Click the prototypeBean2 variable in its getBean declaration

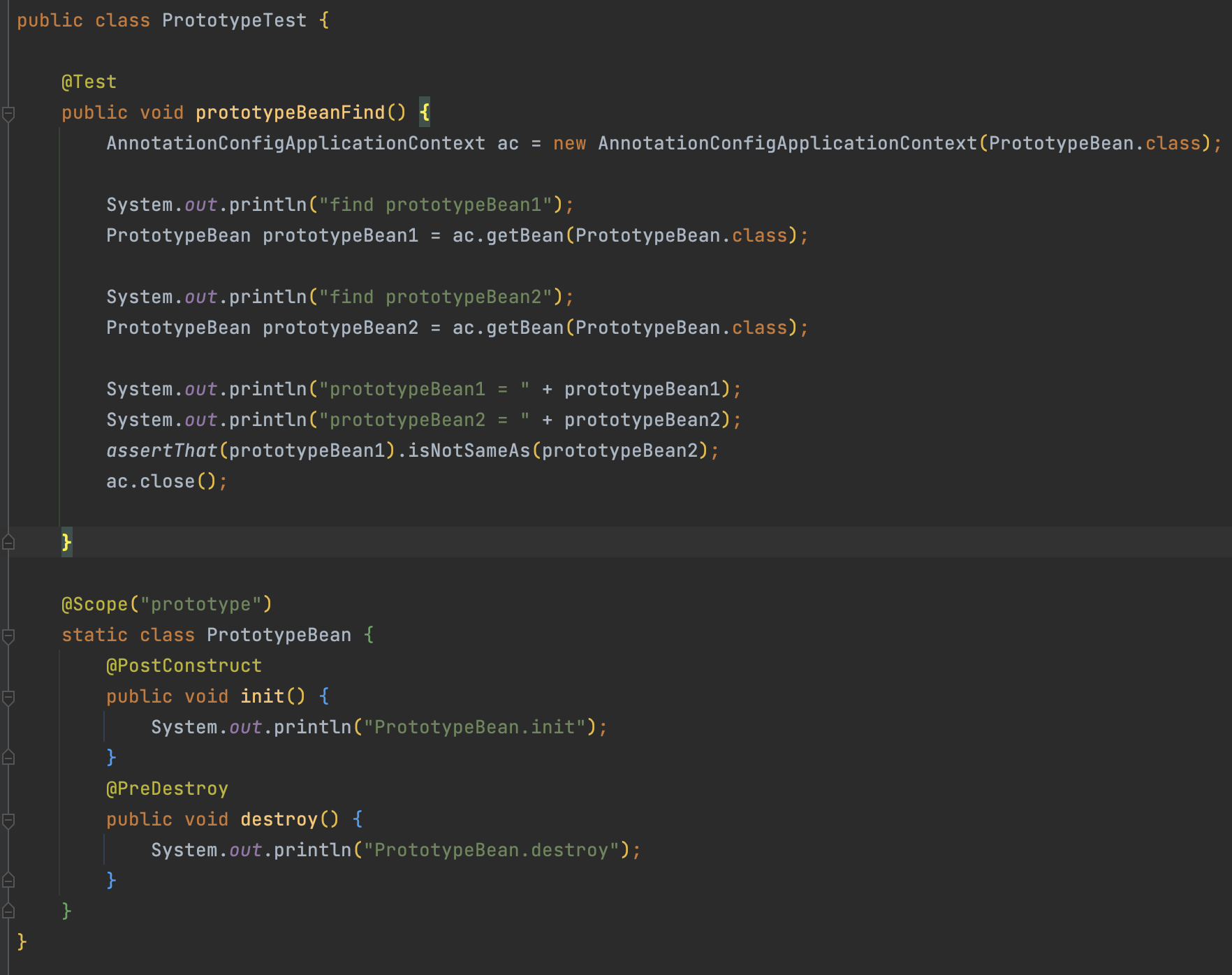click(x=340, y=328)
